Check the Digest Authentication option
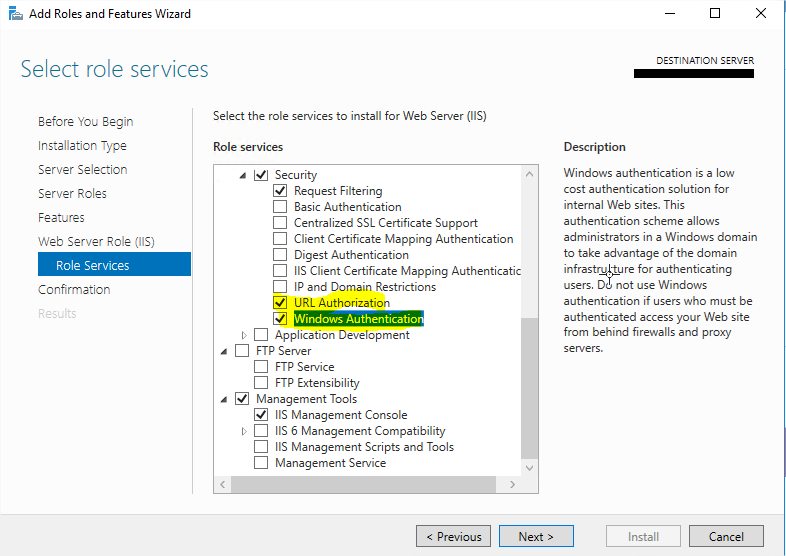786x556 pixels. pyautogui.click(x=280, y=255)
